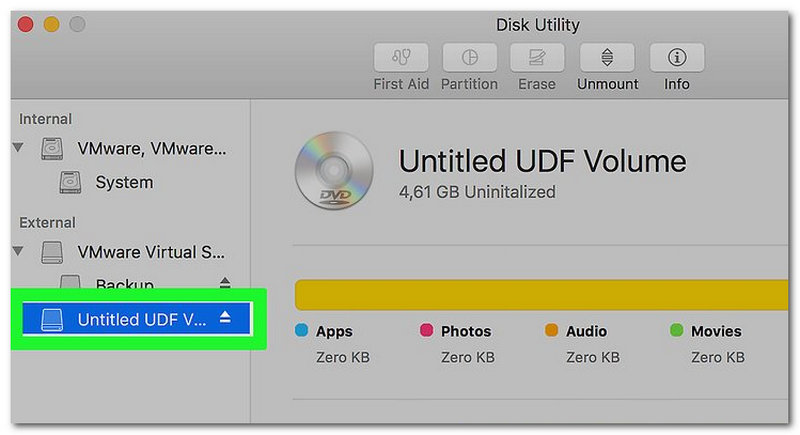This screenshot has width=800, height=435.
Task: Click the green Movies color dot
Action: [677, 330]
